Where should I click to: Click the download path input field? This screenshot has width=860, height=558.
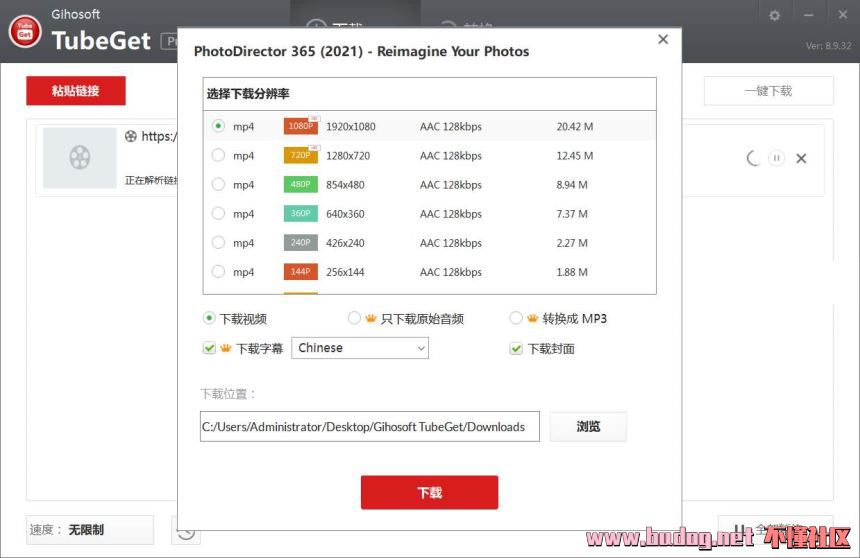click(x=369, y=427)
